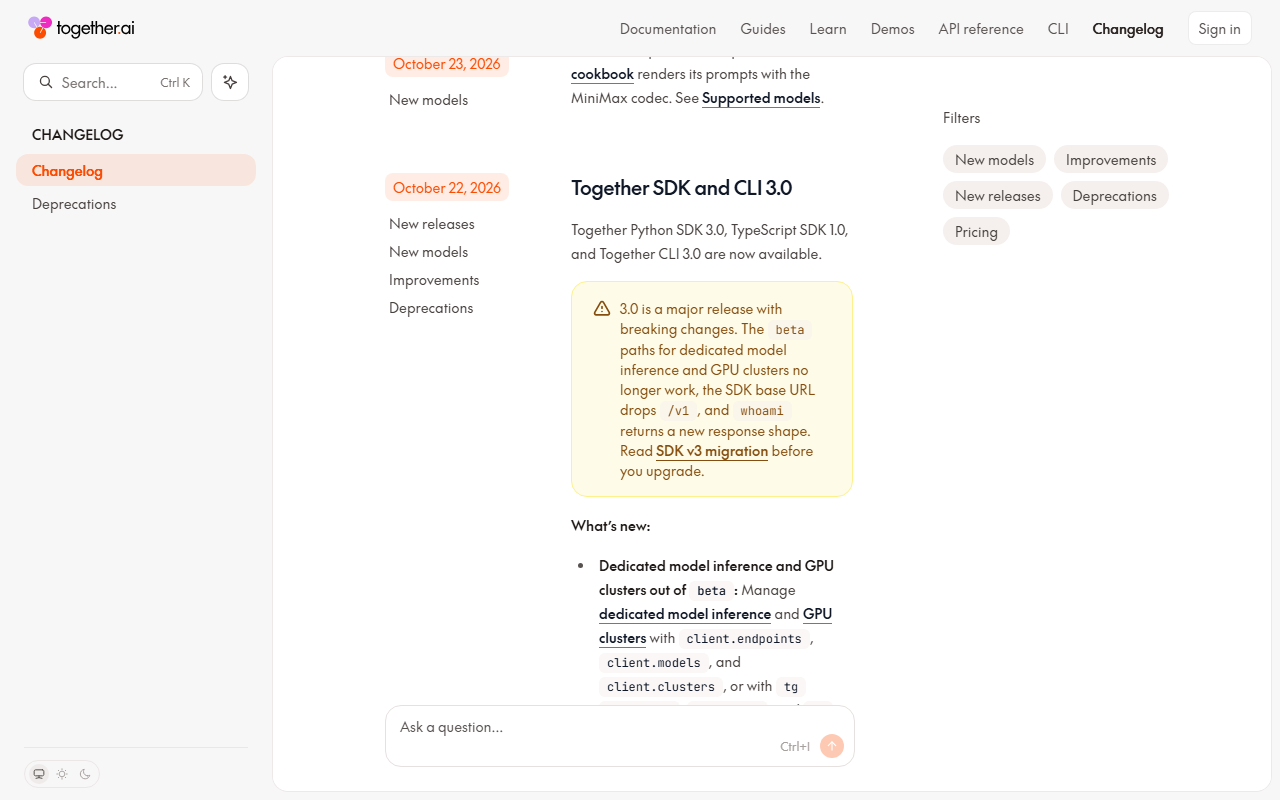This screenshot has height=800, width=1280.
Task: Filter by New models
Action: [x=995, y=160]
